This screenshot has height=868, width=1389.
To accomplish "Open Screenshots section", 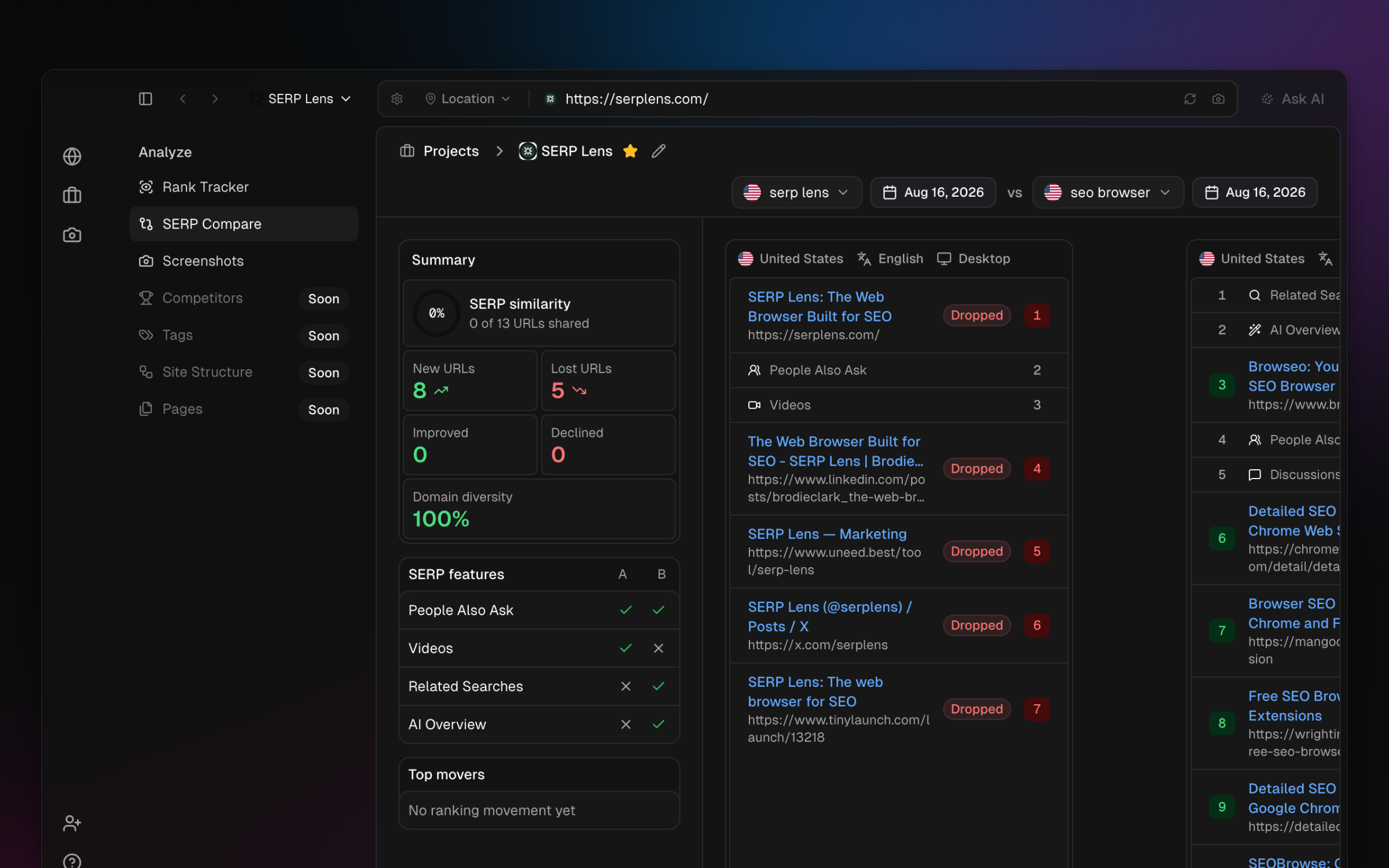I will click(x=244, y=261).
